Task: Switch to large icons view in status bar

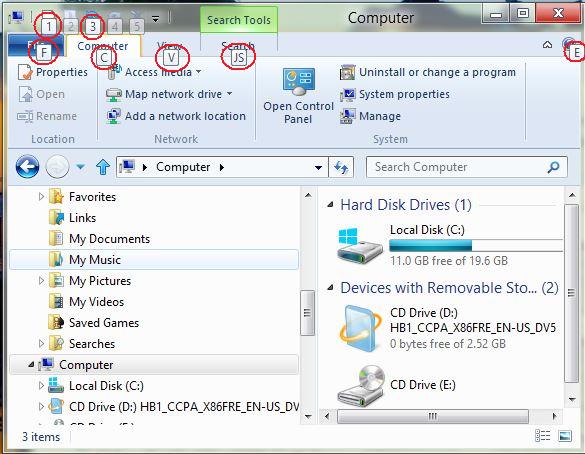Action: (x=564, y=435)
